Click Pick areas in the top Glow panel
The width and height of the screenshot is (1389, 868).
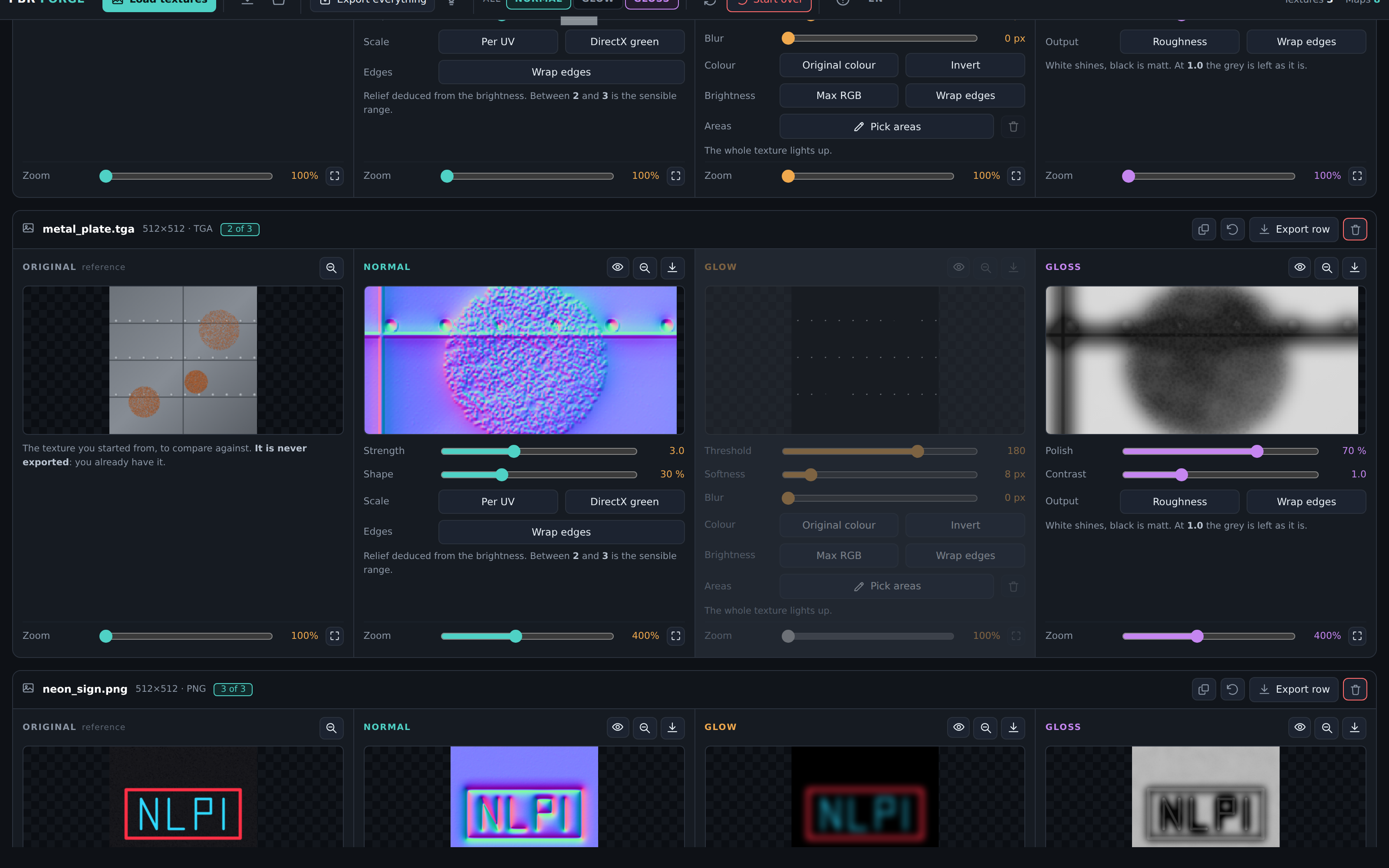886,126
